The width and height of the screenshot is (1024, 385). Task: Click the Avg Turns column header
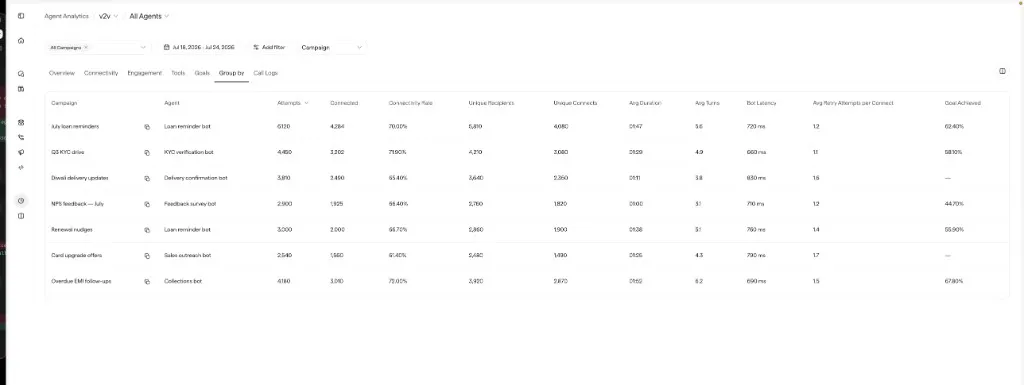(x=708, y=103)
